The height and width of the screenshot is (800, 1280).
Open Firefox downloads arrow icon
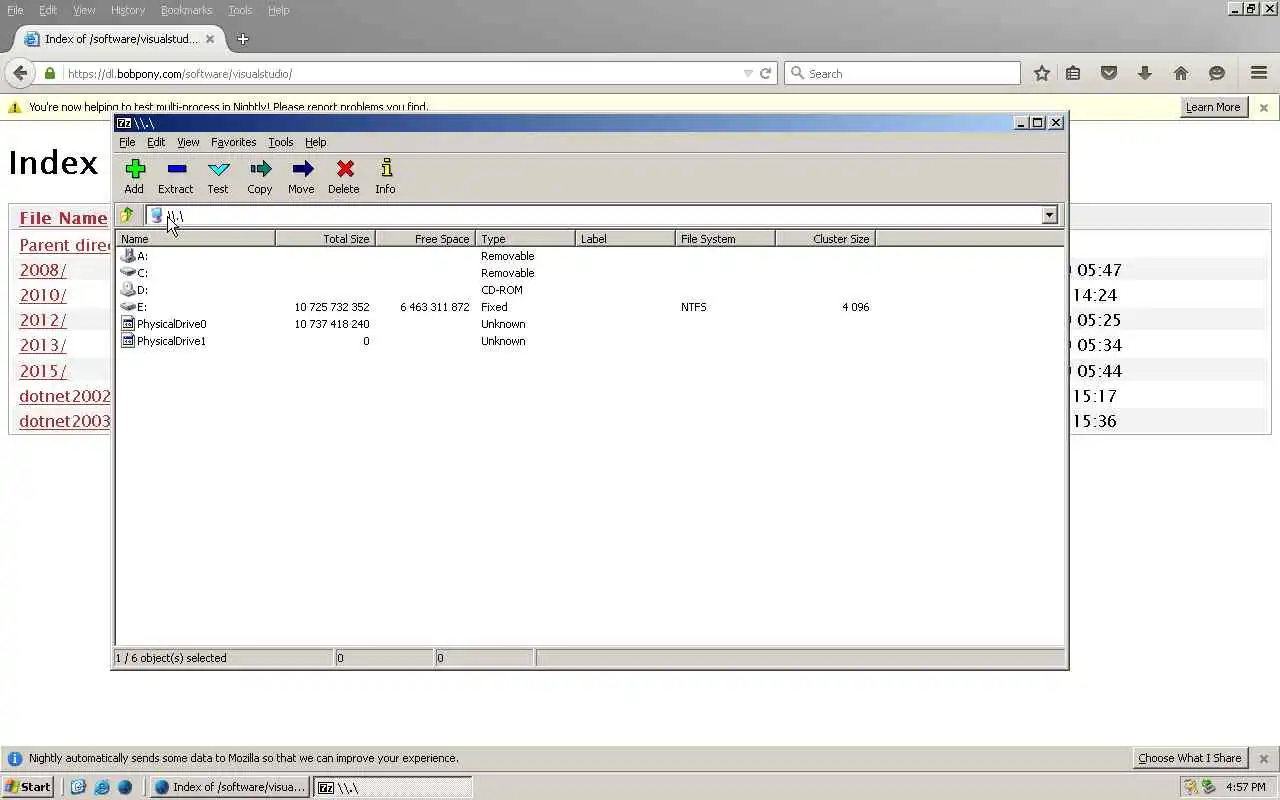point(1145,73)
